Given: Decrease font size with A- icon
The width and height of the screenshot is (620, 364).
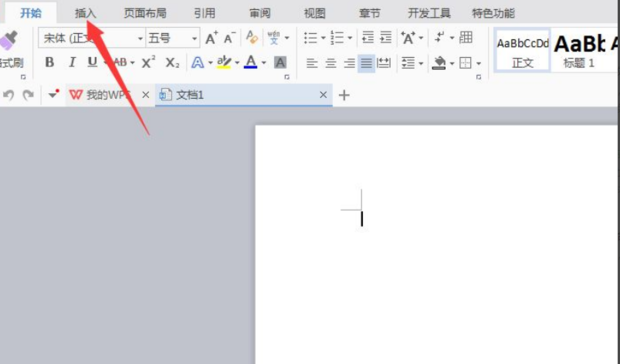Looking at the screenshot, I should click(230, 38).
